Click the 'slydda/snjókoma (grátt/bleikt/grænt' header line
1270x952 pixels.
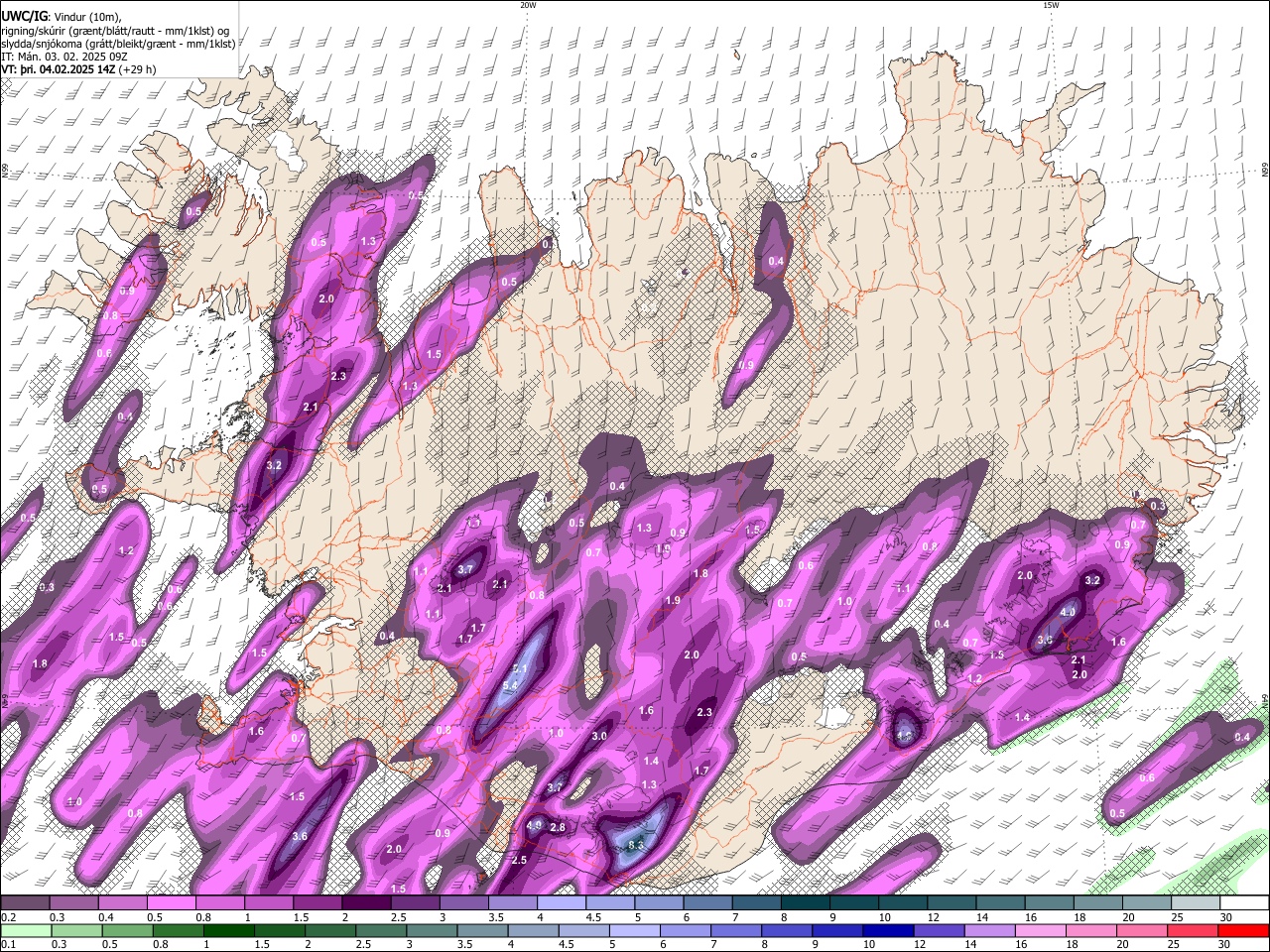pyautogui.click(x=118, y=44)
